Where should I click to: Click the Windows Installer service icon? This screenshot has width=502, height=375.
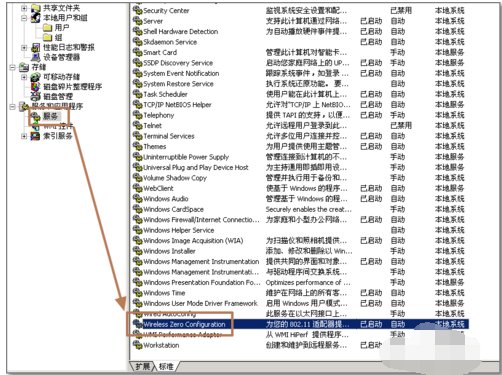[137, 251]
